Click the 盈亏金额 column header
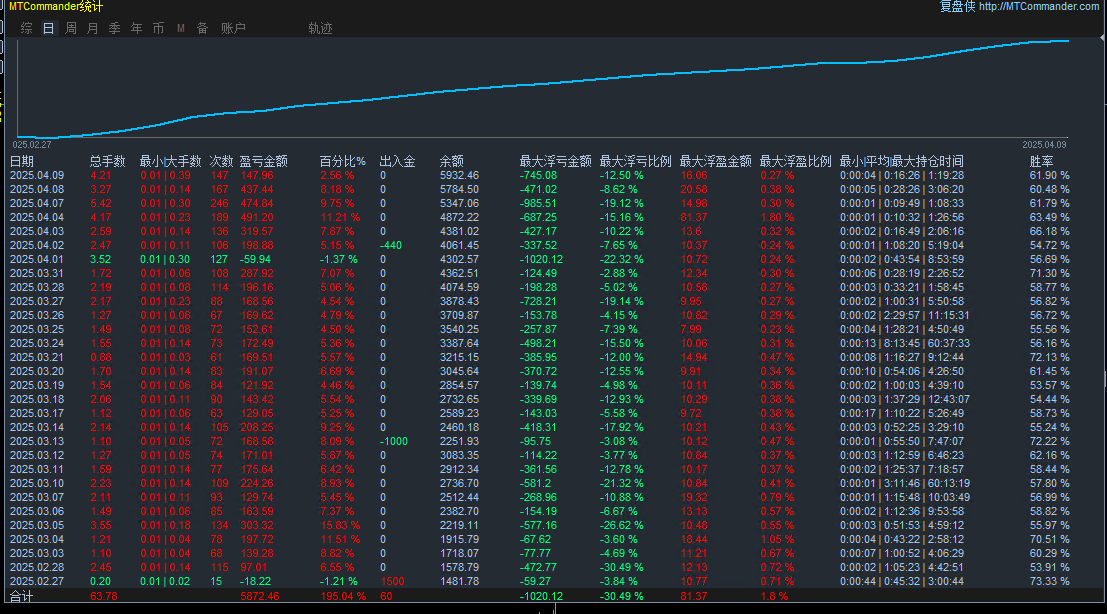 click(x=263, y=162)
